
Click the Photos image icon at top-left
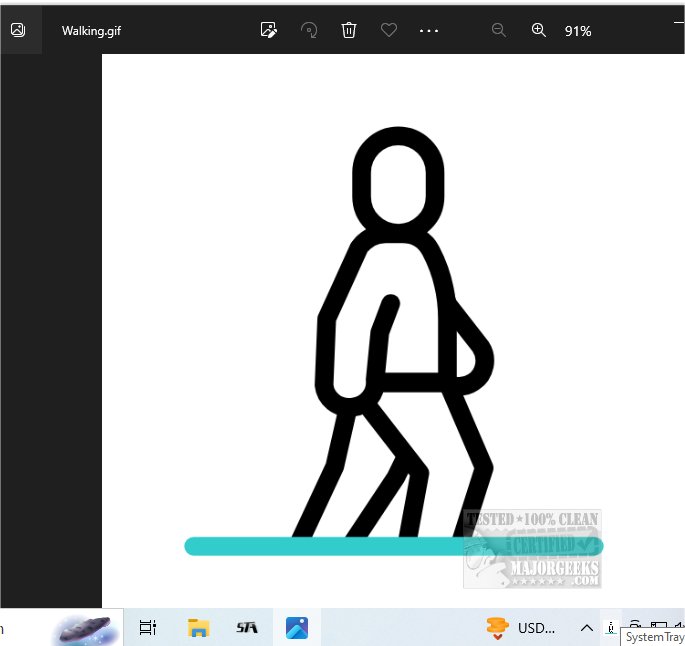pos(18,30)
